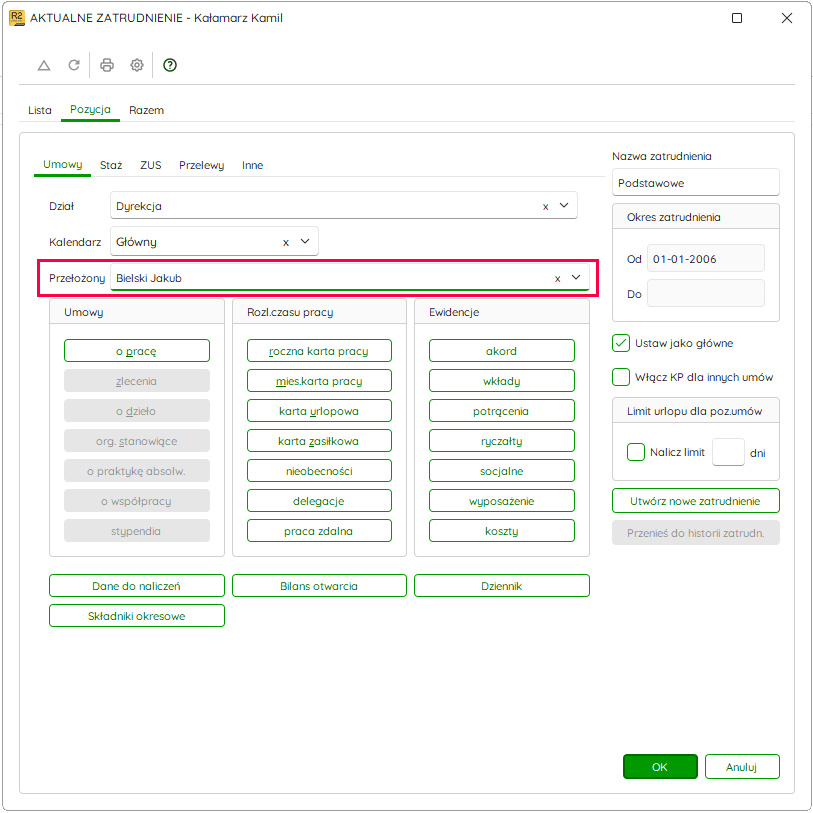Viewport: 813px width, 813px height.
Task: Open the Przelewy sub-tab
Action: click(x=202, y=165)
